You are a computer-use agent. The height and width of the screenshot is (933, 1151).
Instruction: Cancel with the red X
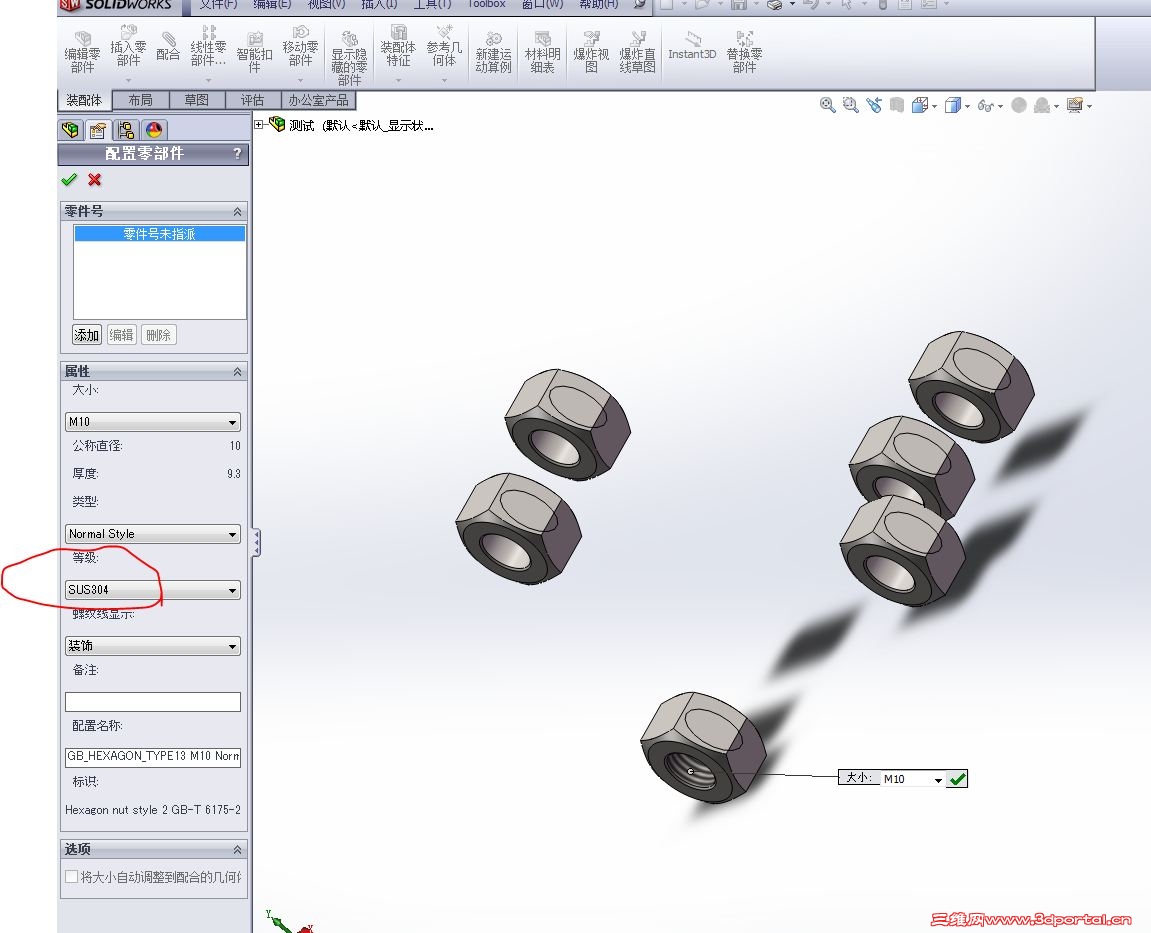click(x=94, y=179)
